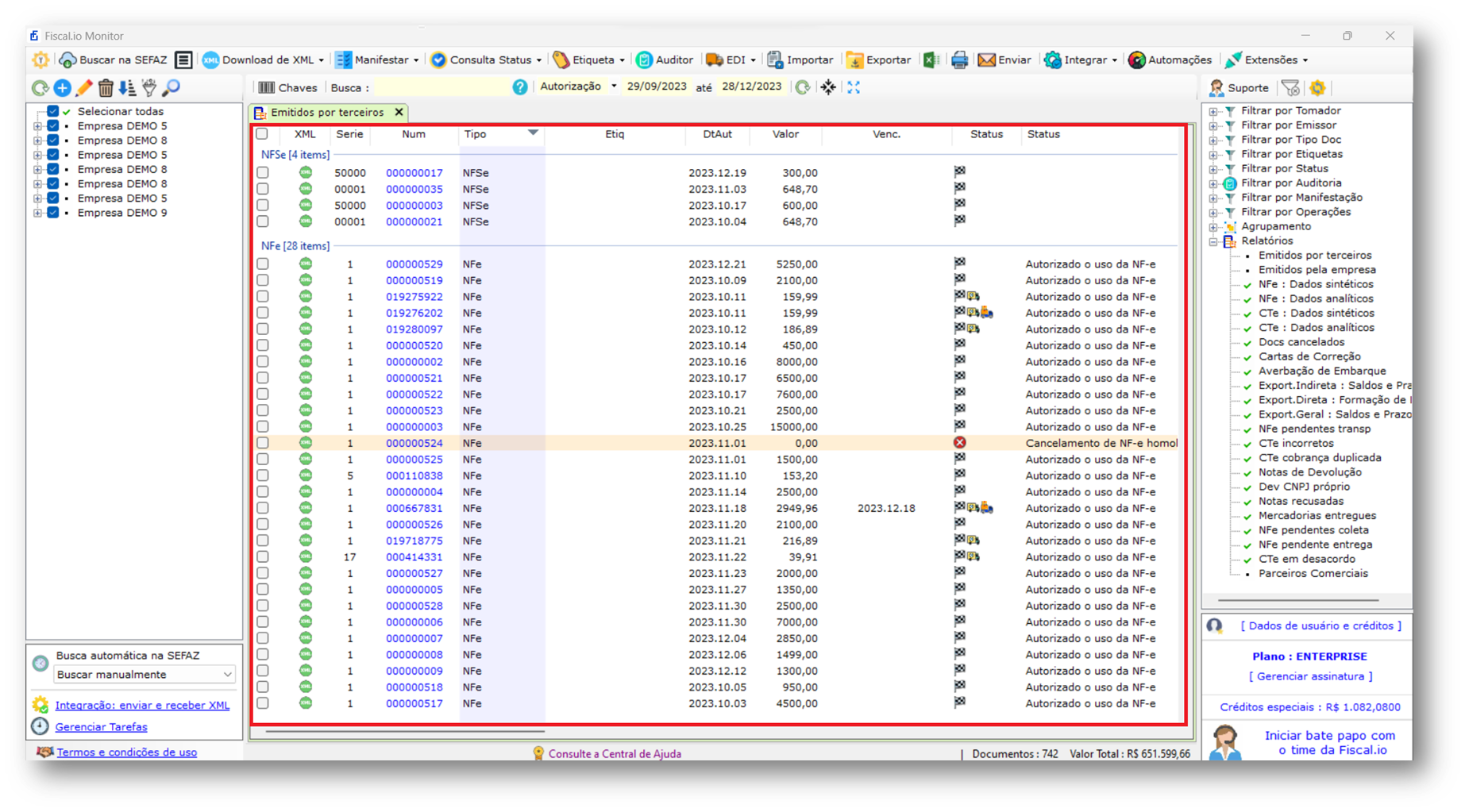Click the pencil edit icon

click(83, 88)
